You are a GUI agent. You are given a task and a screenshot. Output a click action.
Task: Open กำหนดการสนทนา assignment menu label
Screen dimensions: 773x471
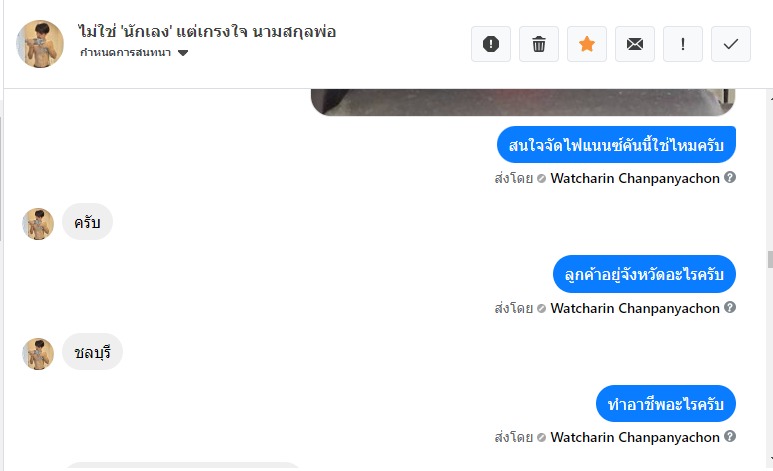pos(125,52)
